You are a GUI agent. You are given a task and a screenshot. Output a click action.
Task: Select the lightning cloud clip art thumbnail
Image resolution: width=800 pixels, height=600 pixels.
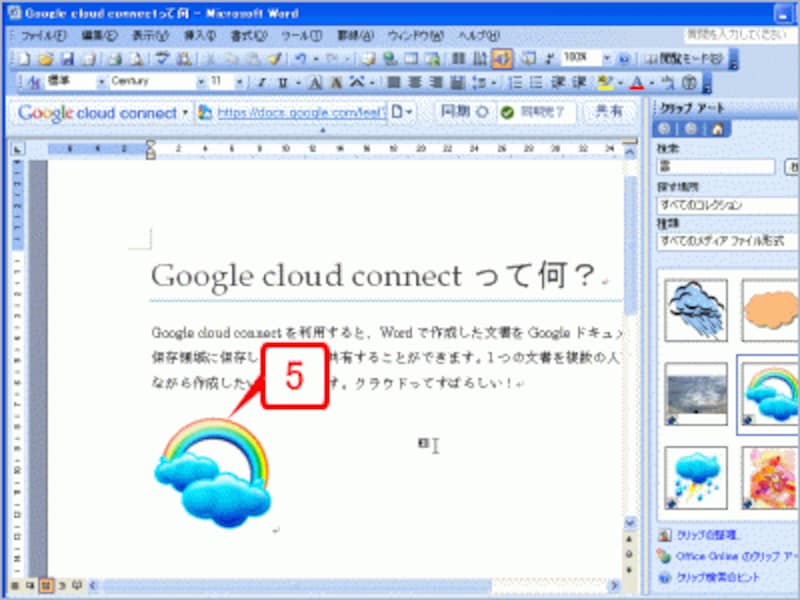[696, 478]
